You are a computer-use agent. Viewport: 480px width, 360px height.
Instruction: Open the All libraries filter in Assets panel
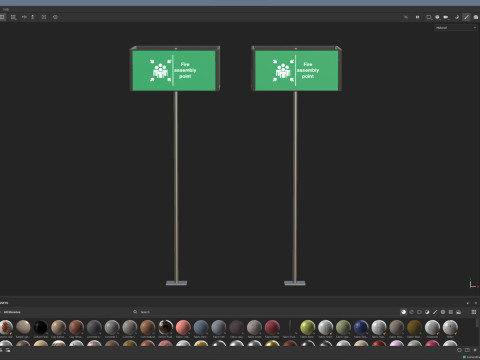[x=12, y=312]
